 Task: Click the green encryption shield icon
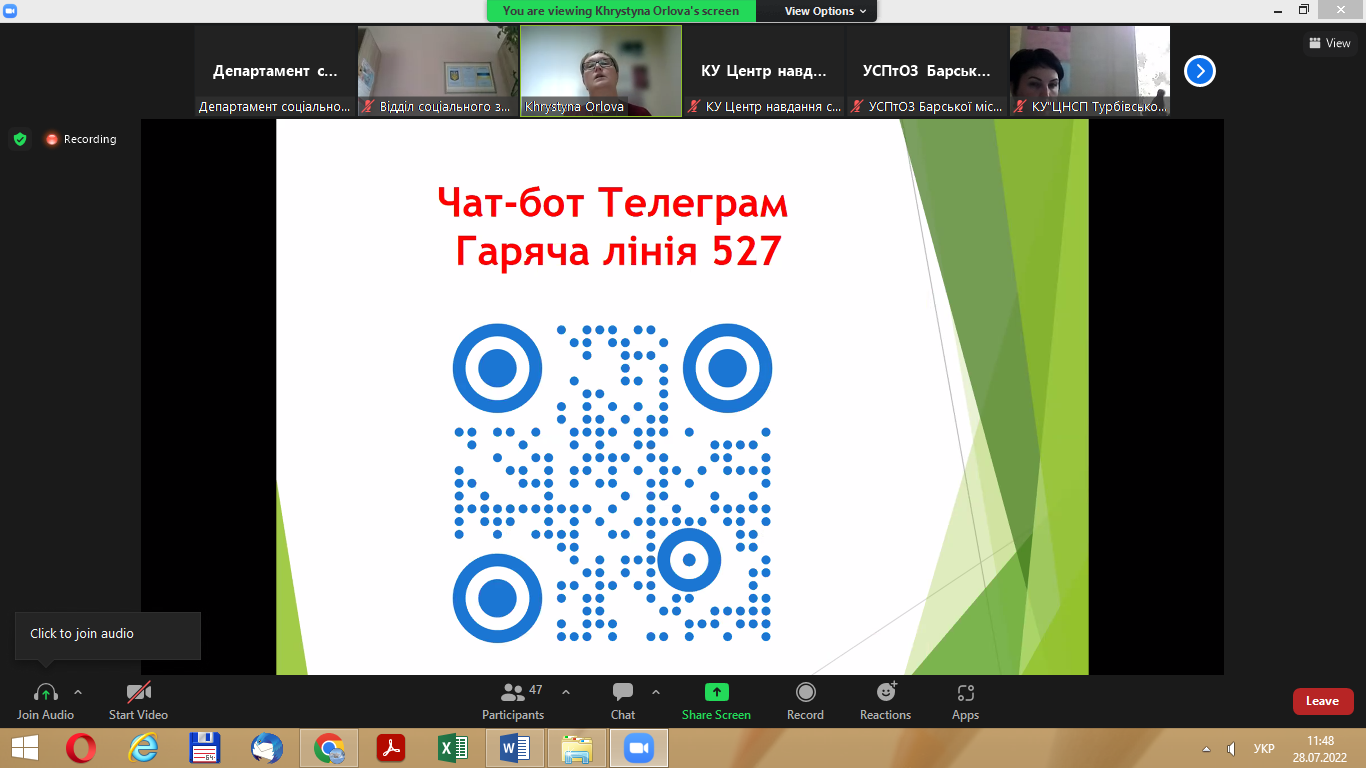[x=20, y=139]
